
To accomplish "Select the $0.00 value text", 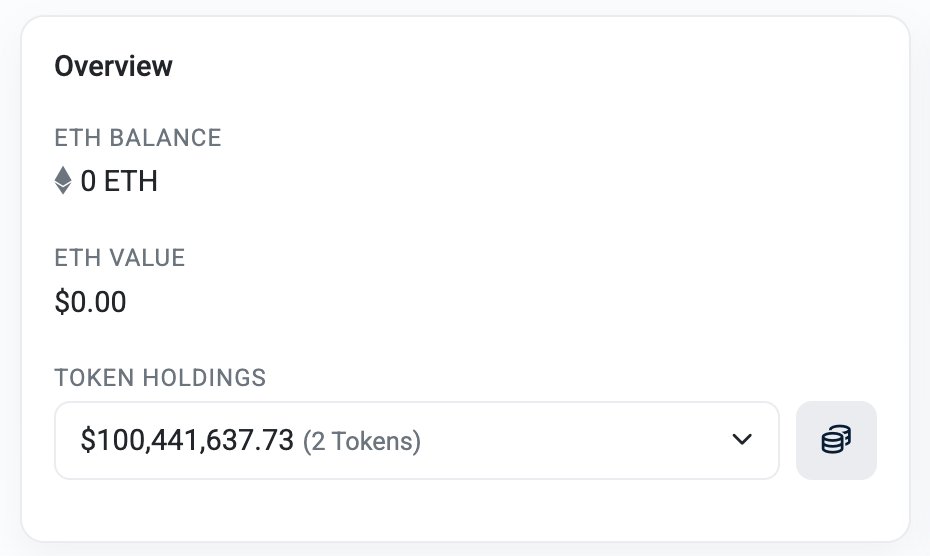I will point(90,302).
